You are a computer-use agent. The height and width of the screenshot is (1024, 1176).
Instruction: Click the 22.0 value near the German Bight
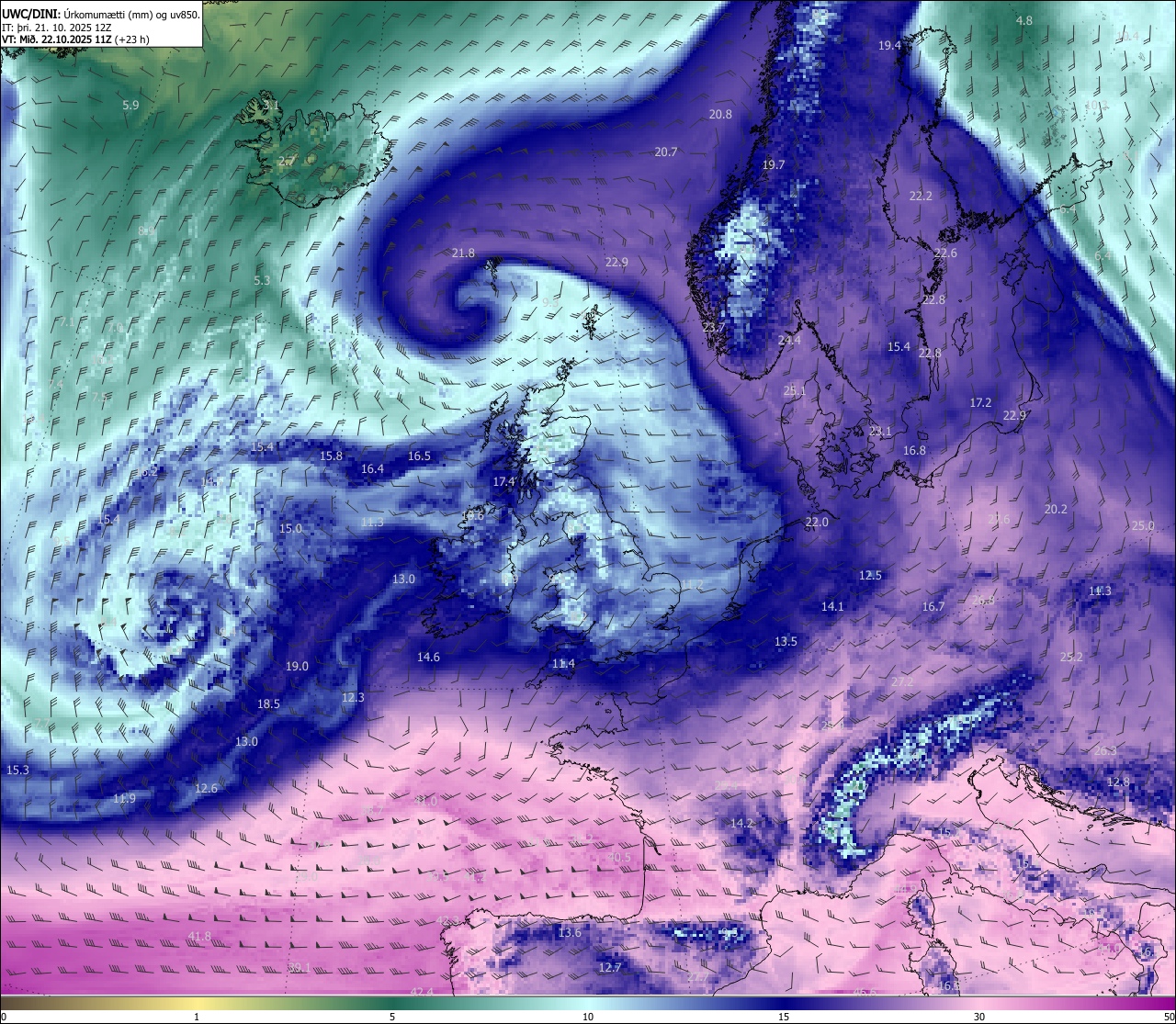tap(817, 522)
